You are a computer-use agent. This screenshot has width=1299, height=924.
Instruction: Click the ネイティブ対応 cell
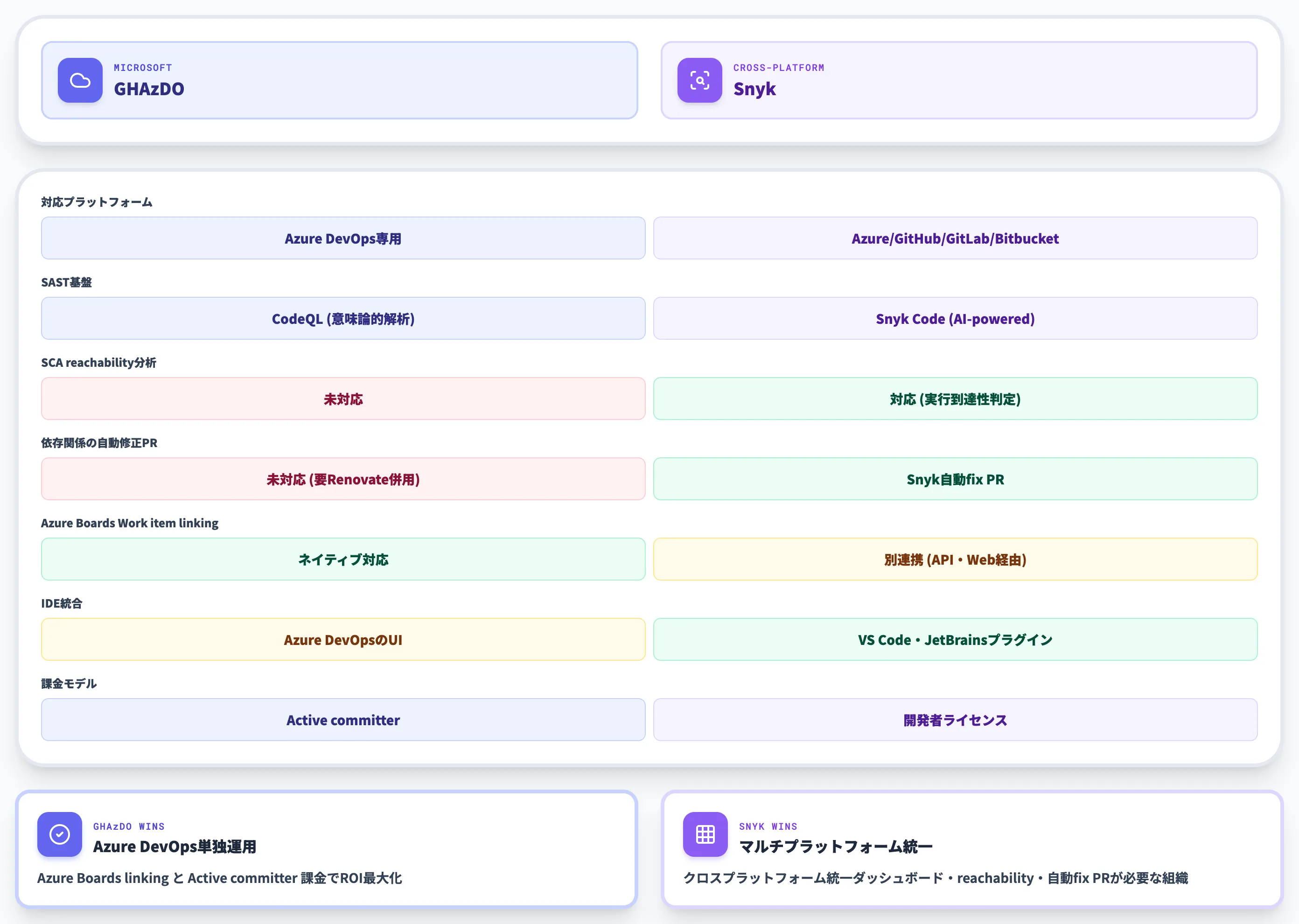click(x=343, y=559)
